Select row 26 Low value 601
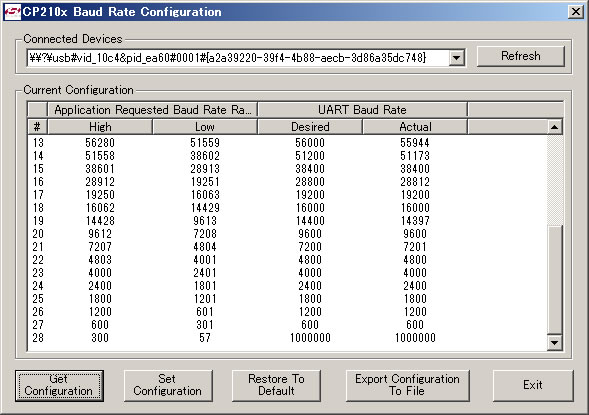Image resolution: width=589 pixels, height=415 pixels. pos(205,312)
